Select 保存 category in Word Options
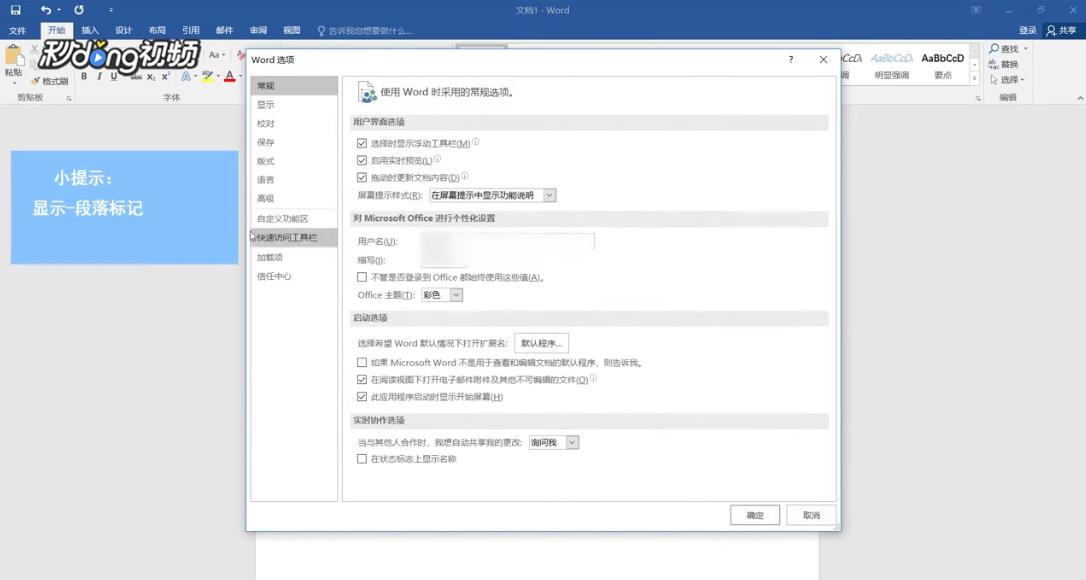The height and width of the screenshot is (580, 1086). click(294, 142)
